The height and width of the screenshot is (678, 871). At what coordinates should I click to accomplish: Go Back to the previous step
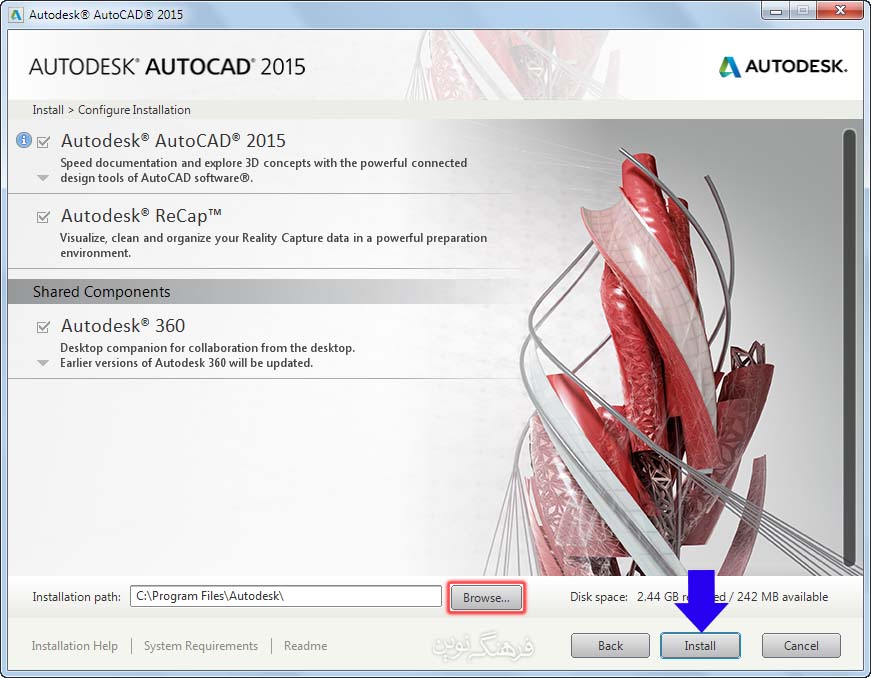click(x=610, y=646)
